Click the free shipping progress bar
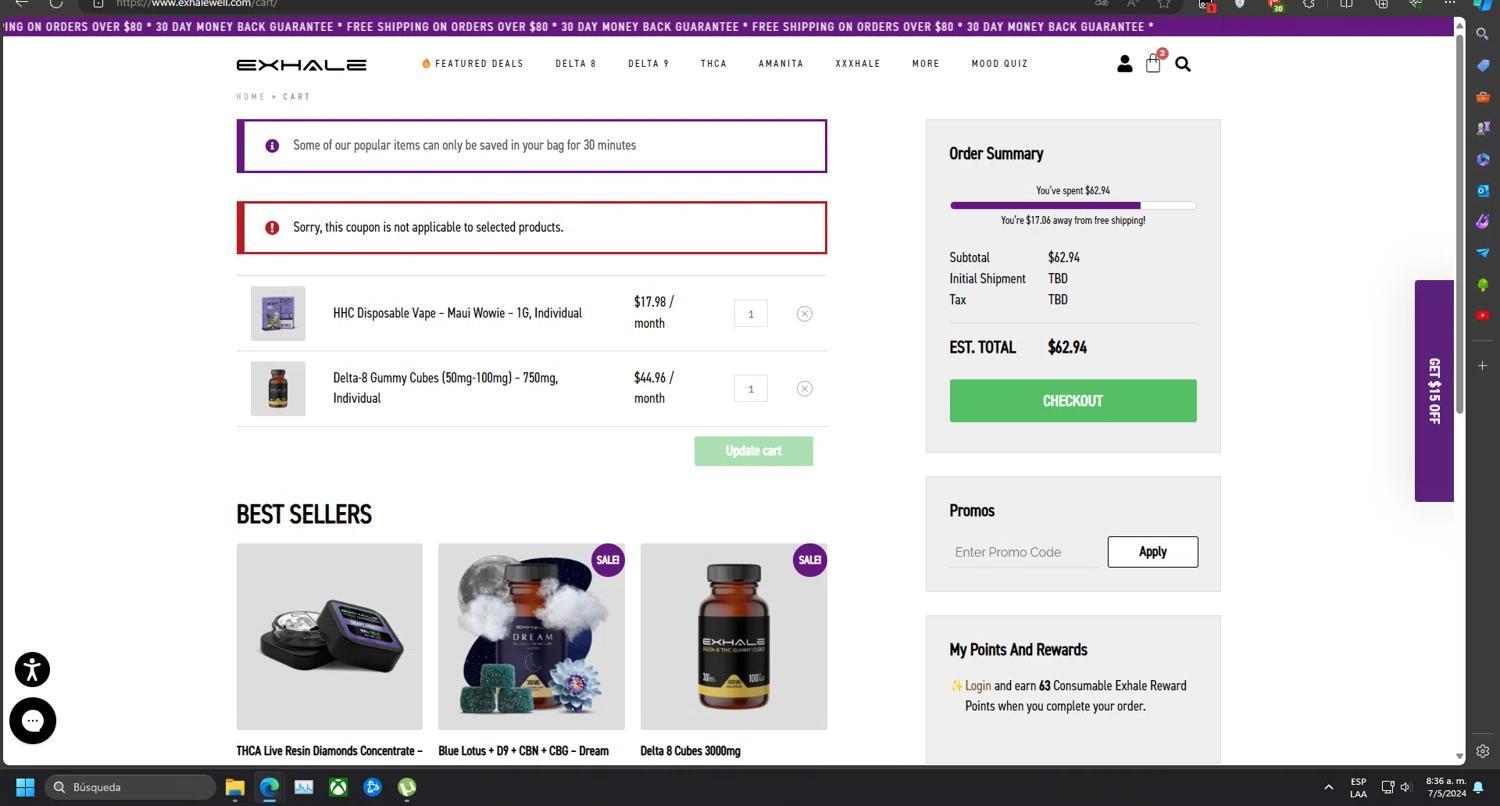 (1073, 206)
